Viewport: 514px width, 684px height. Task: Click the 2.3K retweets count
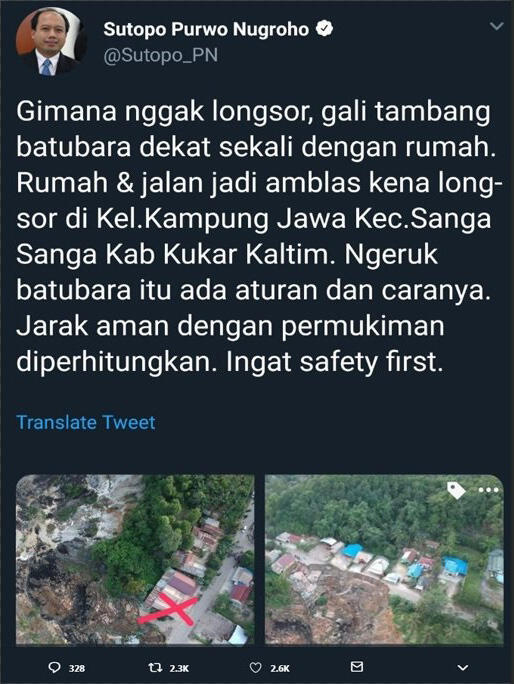(179, 668)
